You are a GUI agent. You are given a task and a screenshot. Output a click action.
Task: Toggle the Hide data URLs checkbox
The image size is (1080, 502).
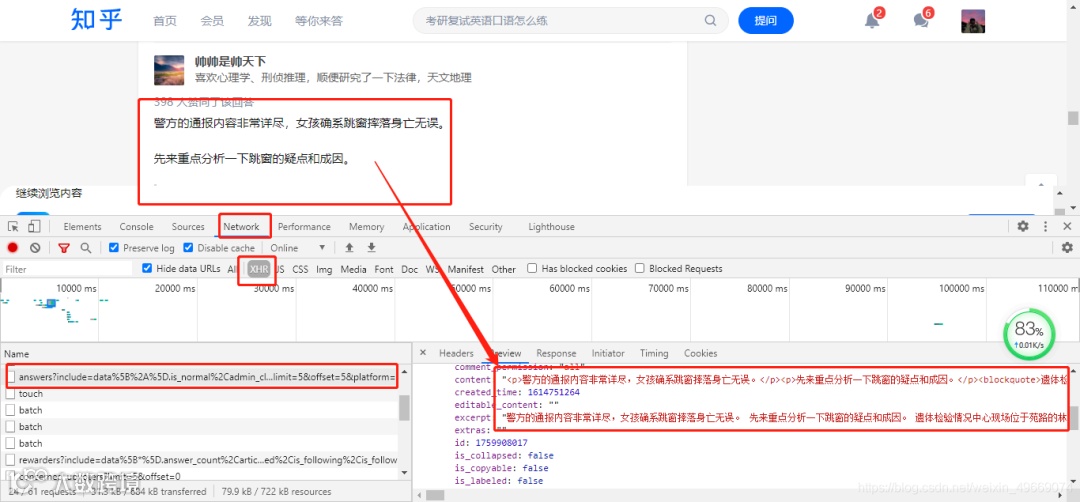[x=147, y=269]
